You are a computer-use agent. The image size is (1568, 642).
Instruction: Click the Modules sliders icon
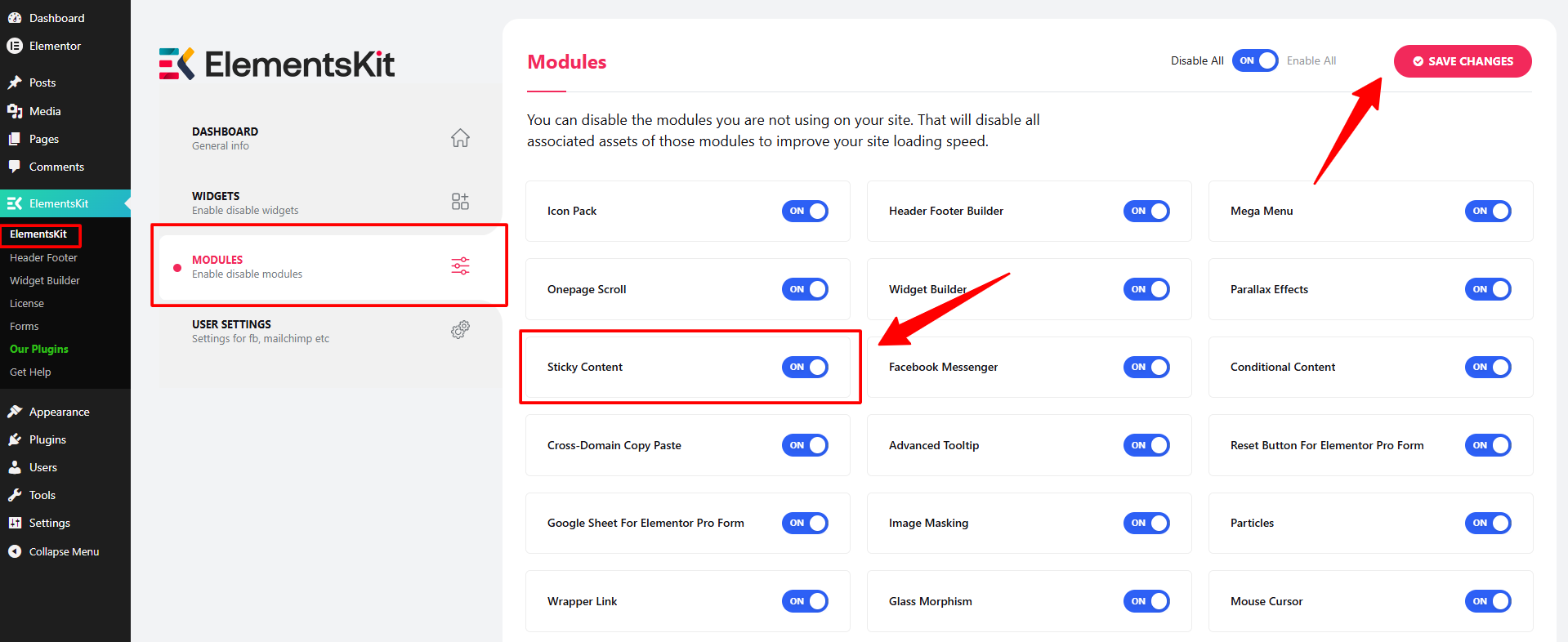[460, 265]
